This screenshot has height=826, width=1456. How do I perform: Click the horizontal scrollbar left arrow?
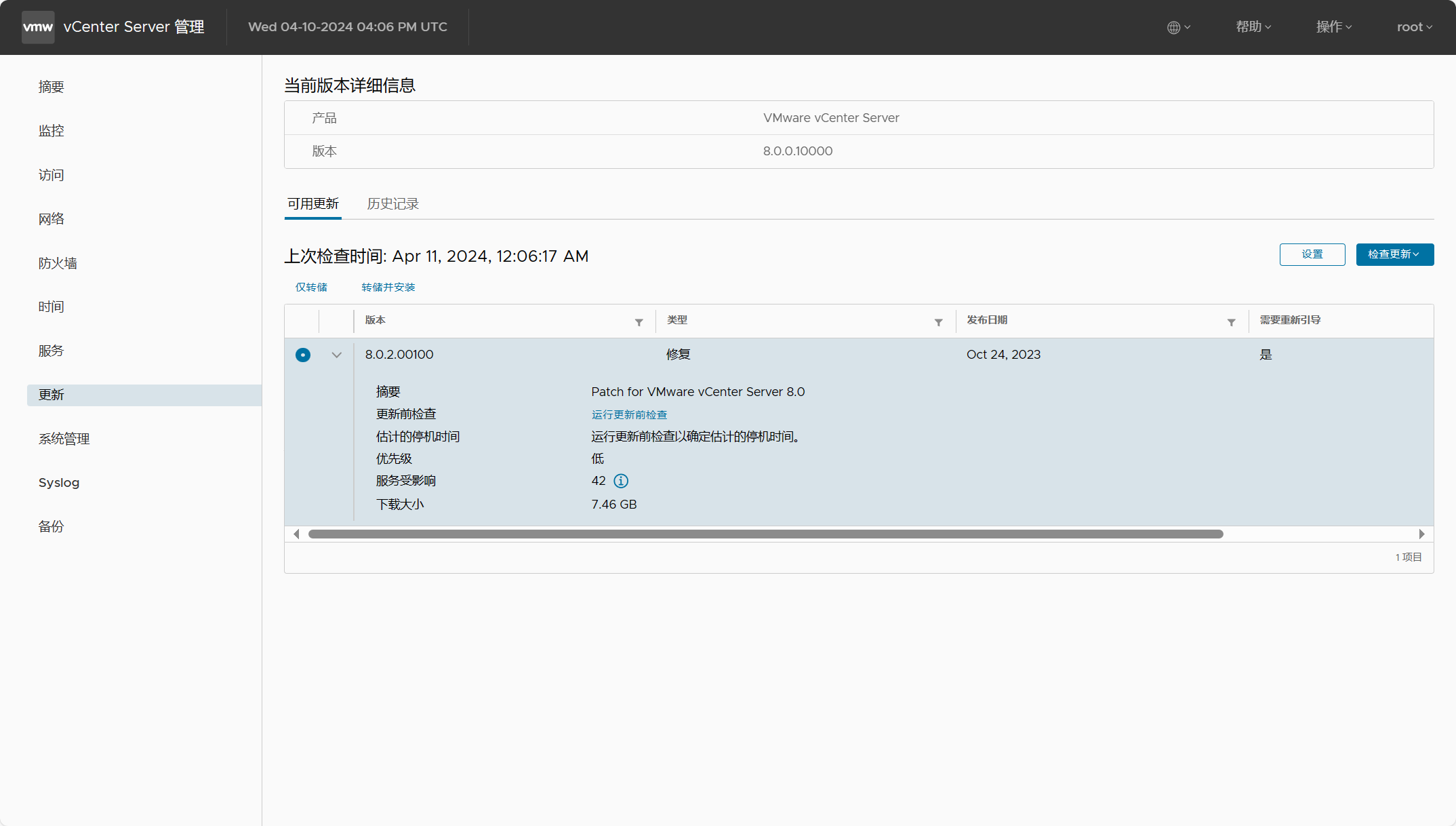coord(296,534)
